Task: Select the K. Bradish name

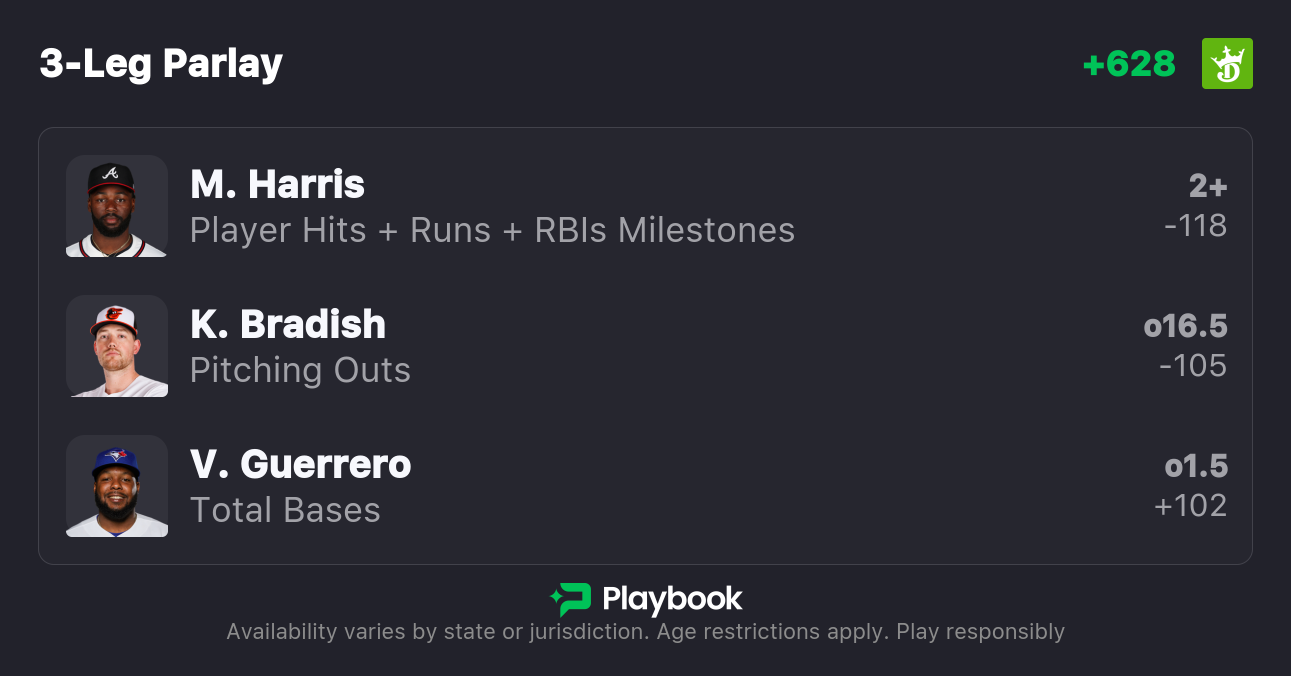Action: point(288,324)
